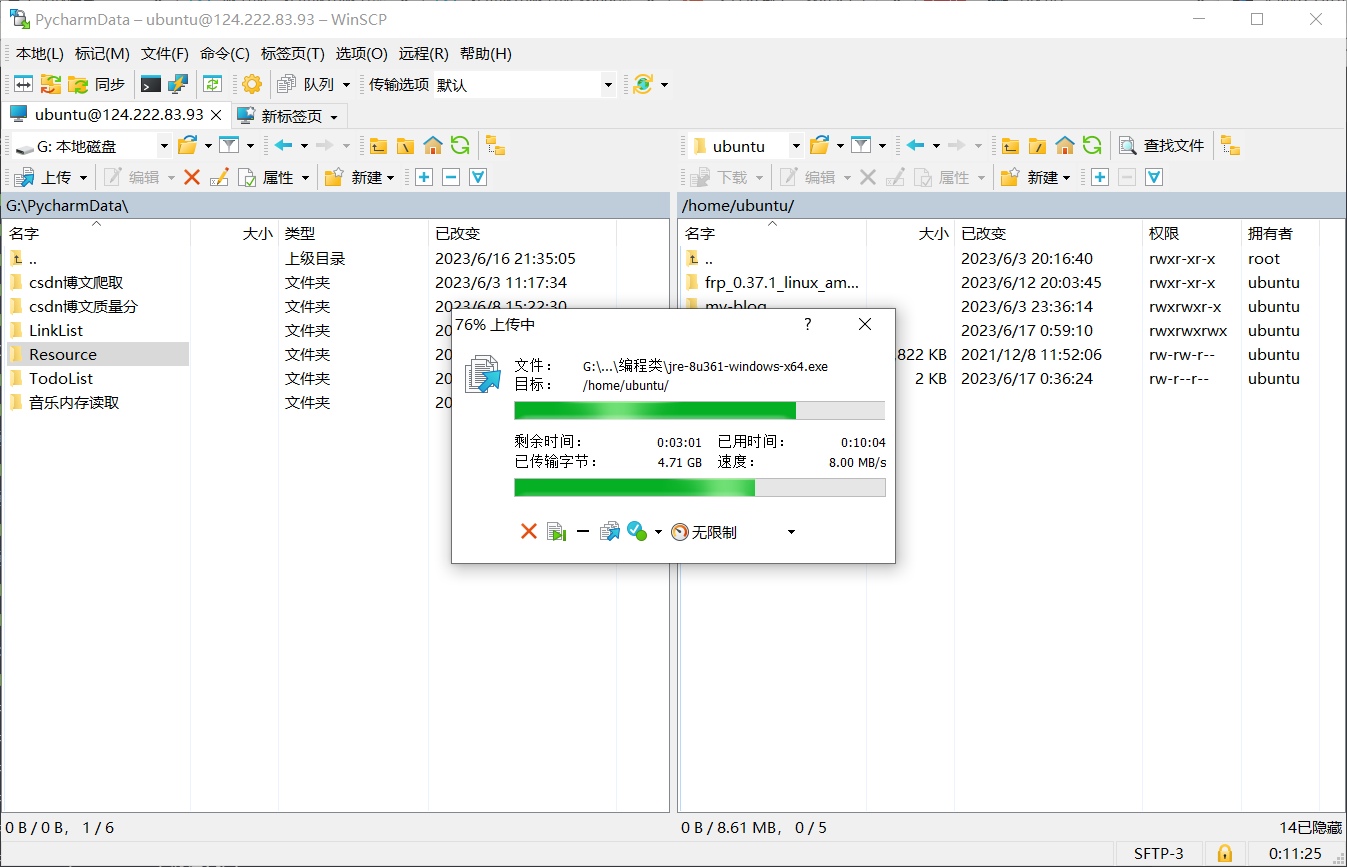Image resolution: width=1347 pixels, height=867 pixels.
Task: Open preferences gear icon
Action: click(x=252, y=84)
